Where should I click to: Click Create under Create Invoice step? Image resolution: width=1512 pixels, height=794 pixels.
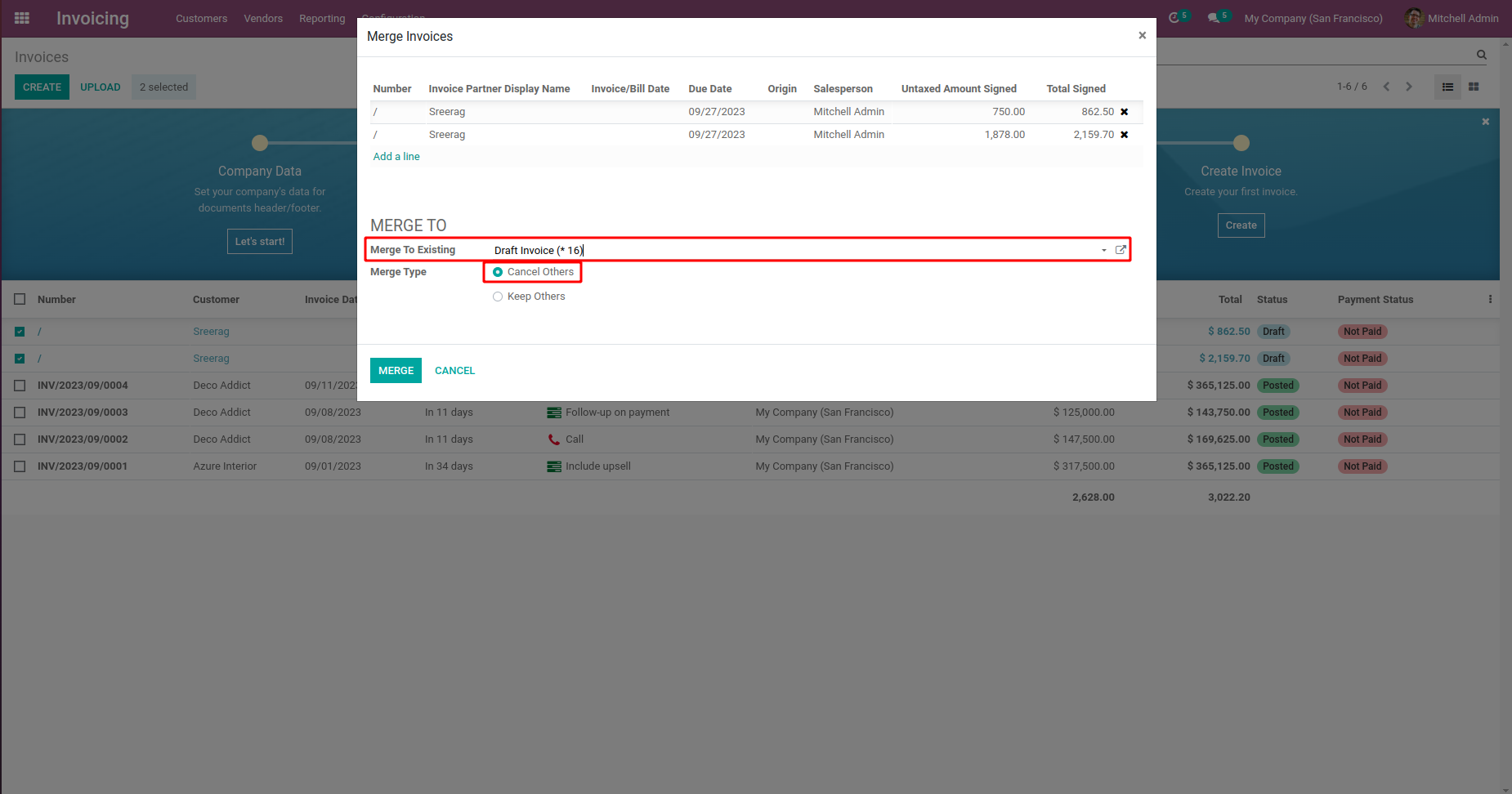(1241, 225)
